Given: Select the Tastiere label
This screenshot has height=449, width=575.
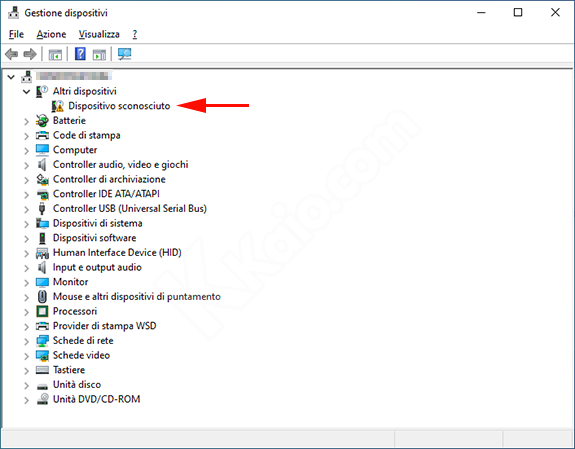Looking at the screenshot, I should point(69,370).
